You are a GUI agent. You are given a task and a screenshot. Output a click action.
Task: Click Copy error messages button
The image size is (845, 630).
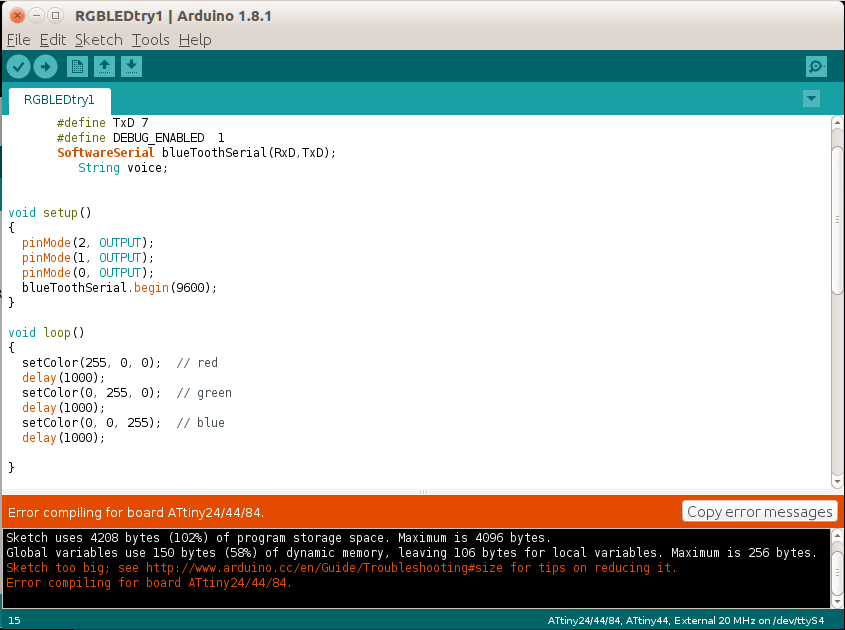tap(759, 511)
